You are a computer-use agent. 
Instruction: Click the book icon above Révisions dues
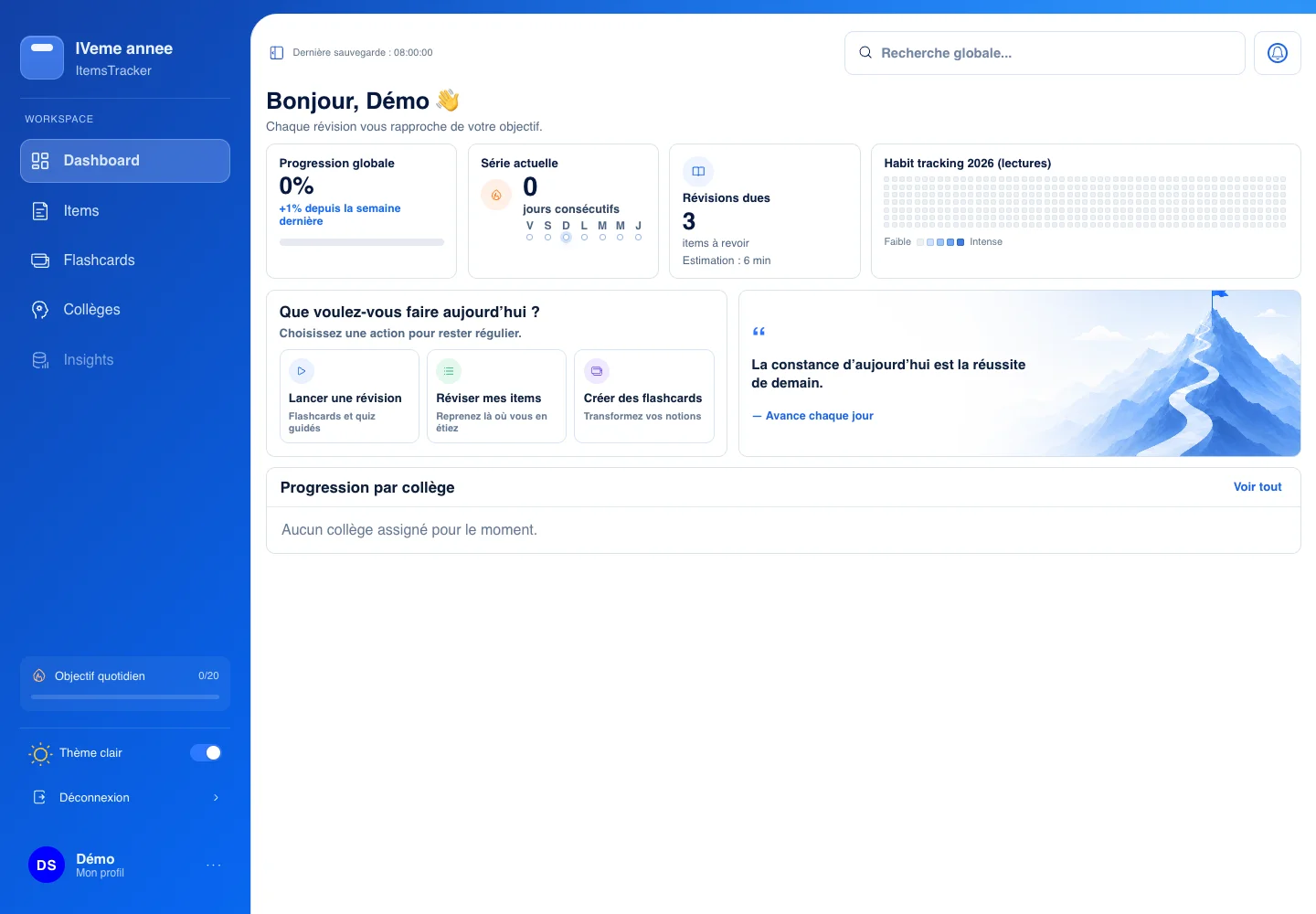(x=698, y=172)
